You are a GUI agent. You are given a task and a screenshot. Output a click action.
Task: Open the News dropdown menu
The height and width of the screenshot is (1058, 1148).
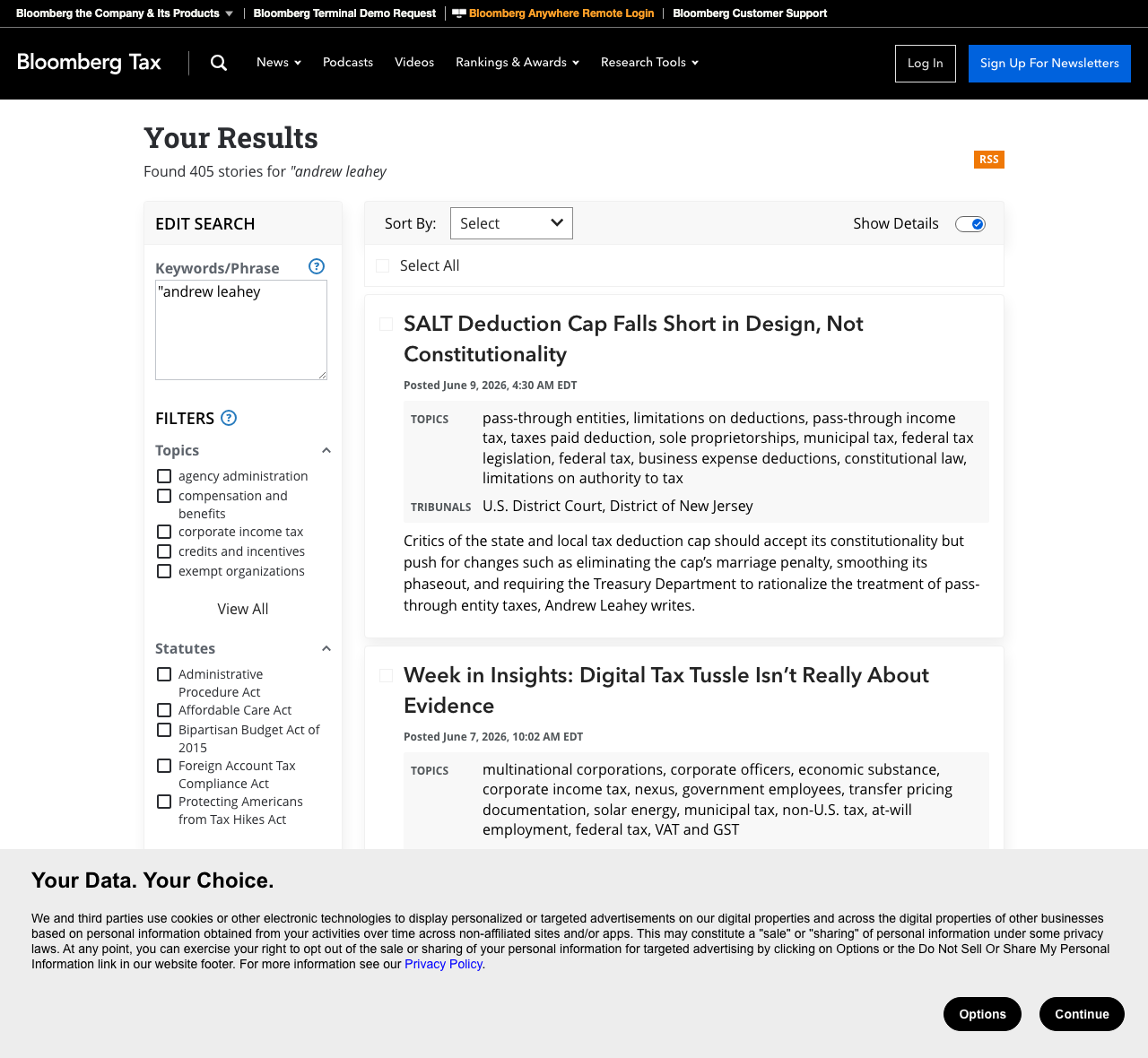coord(279,63)
